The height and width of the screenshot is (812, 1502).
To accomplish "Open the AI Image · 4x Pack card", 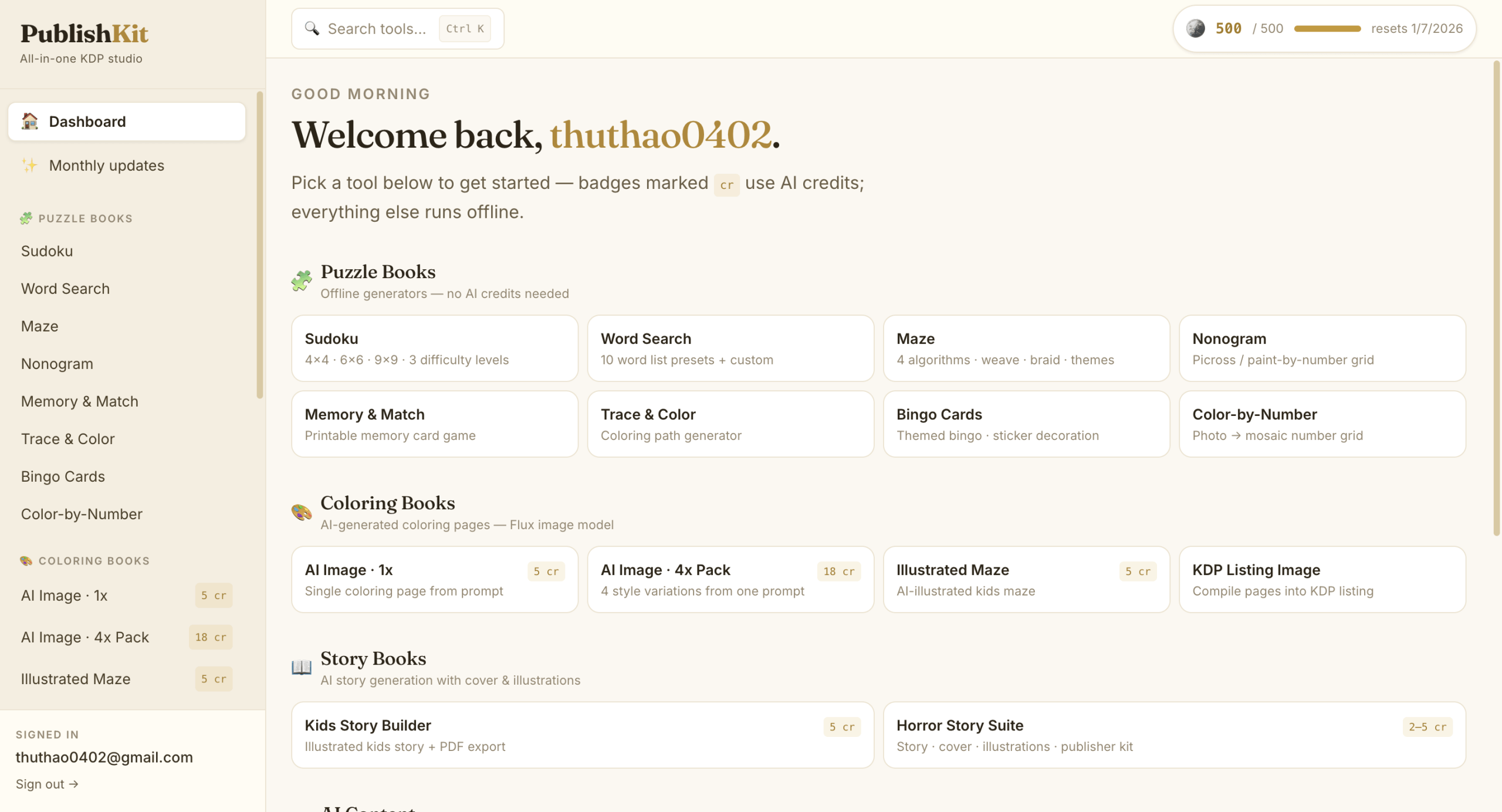I will click(730, 580).
